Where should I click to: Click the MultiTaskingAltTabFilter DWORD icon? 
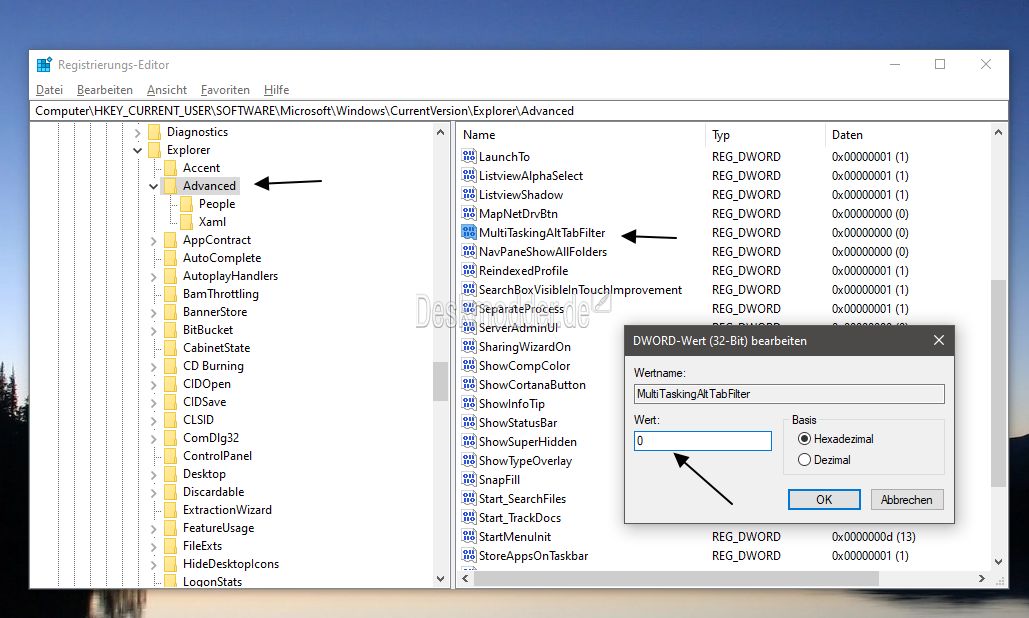point(469,232)
